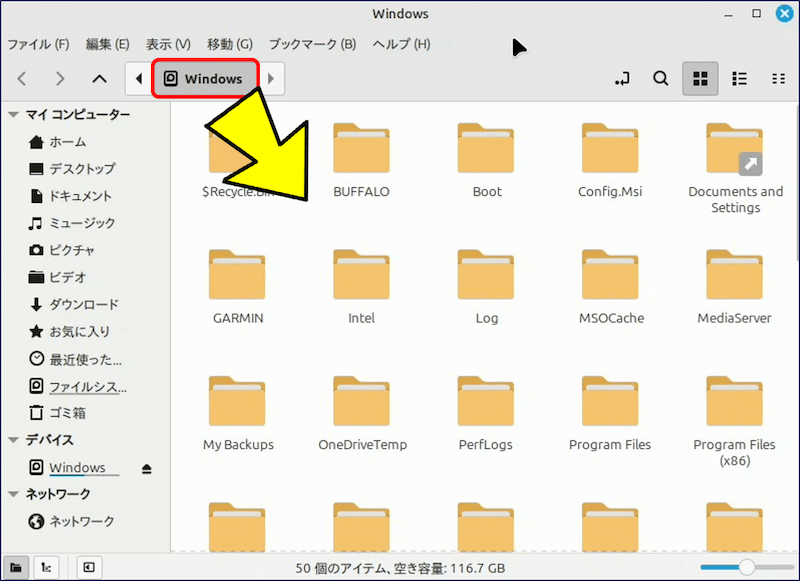The image size is (800, 581).
Task: Collapse the マイ コンピューター section
Action: click(x=13, y=115)
